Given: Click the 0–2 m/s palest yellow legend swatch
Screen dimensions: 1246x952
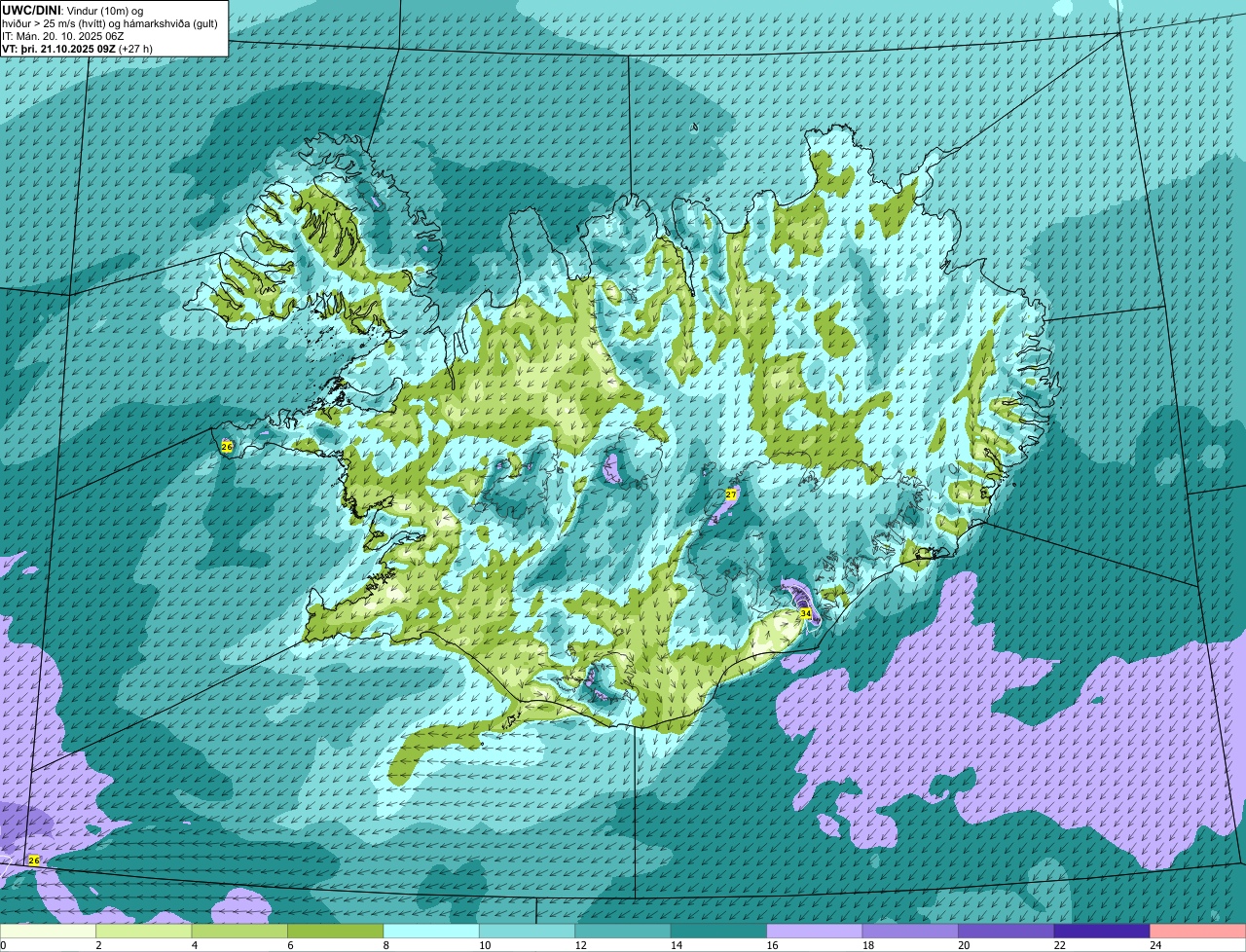Looking at the screenshot, I should 49,931.
